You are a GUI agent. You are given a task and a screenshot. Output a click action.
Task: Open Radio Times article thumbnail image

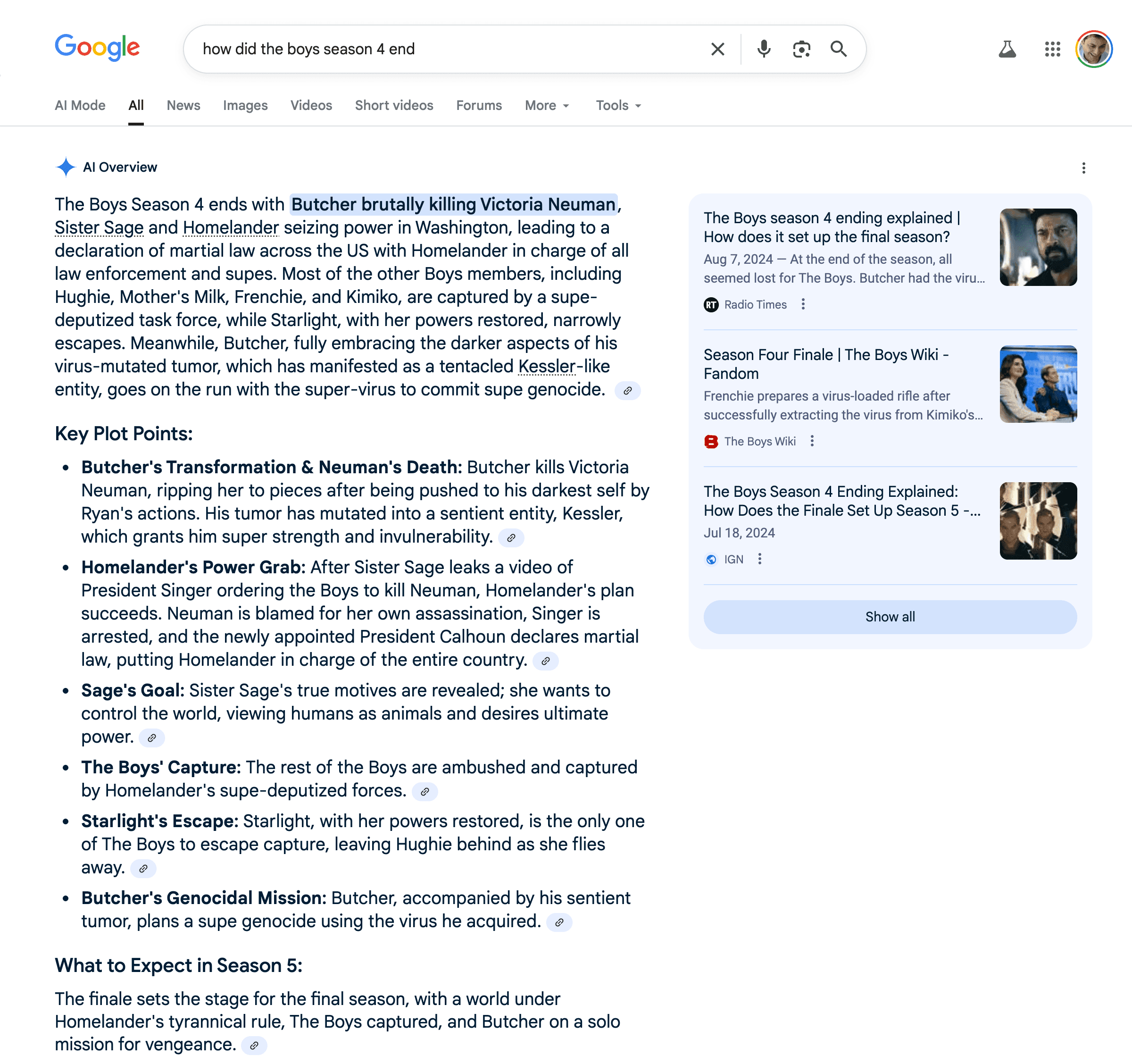pos(1038,247)
